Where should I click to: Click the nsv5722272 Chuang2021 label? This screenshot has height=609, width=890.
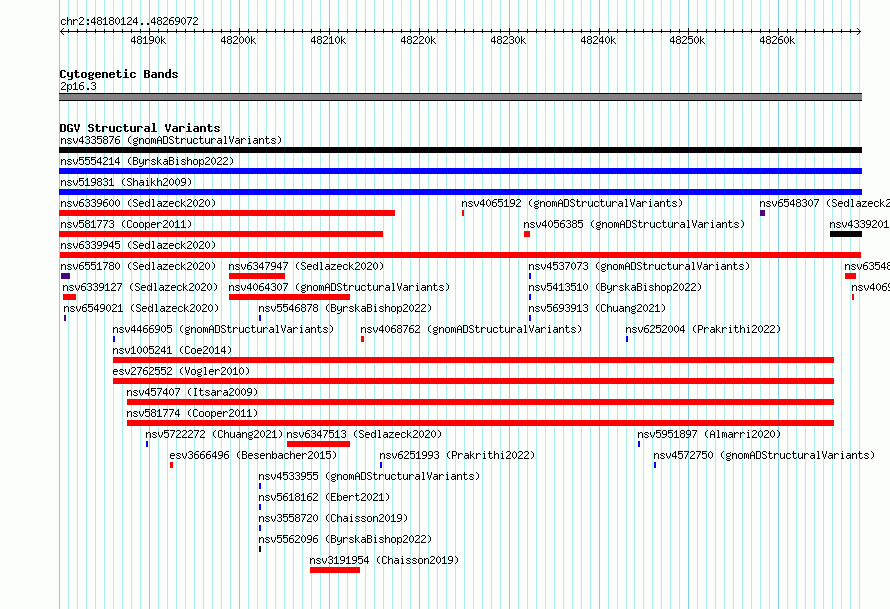click(214, 434)
